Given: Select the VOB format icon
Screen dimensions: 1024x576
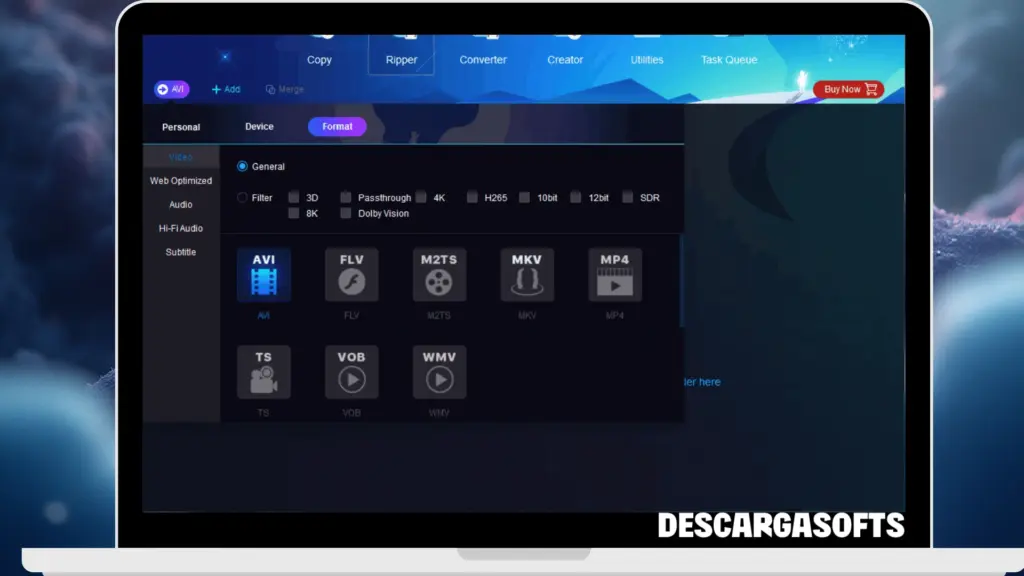Looking at the screenshot, I should pyautogui.click(x=350, y=370).
